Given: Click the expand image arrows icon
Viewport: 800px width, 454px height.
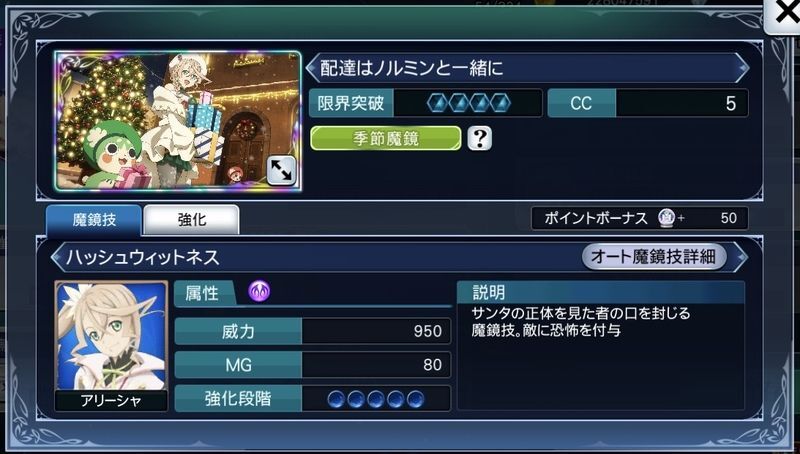Looking at the screenshot, I should [281, 171].
